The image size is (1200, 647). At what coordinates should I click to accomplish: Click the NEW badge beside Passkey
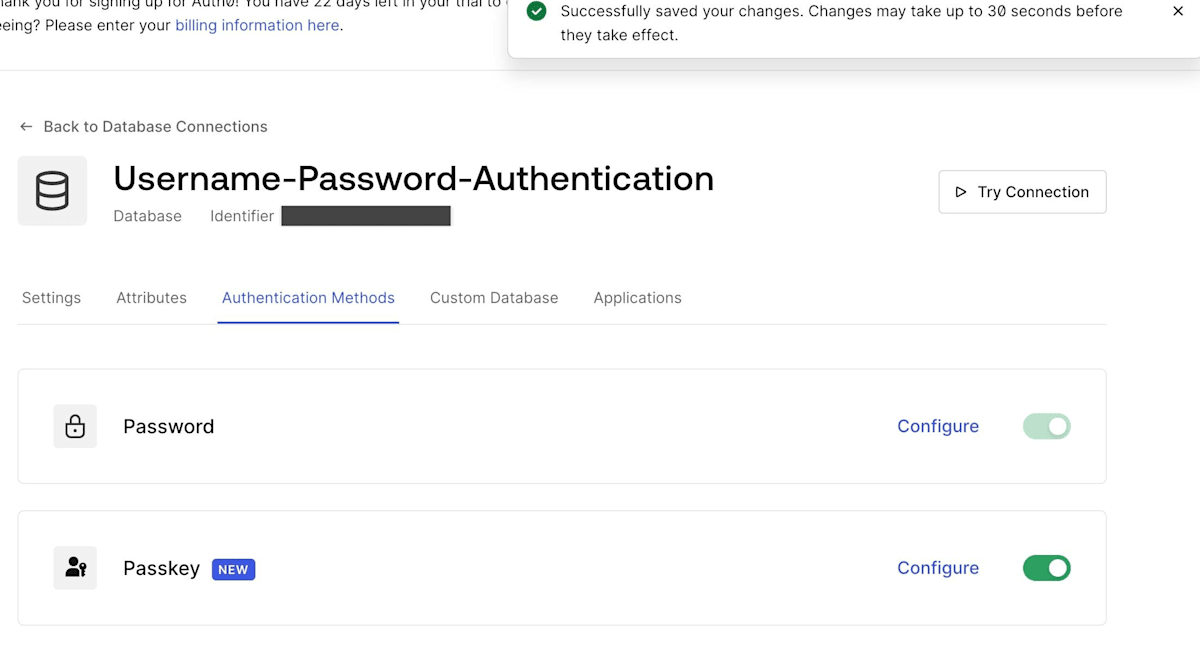click(233, 569)
